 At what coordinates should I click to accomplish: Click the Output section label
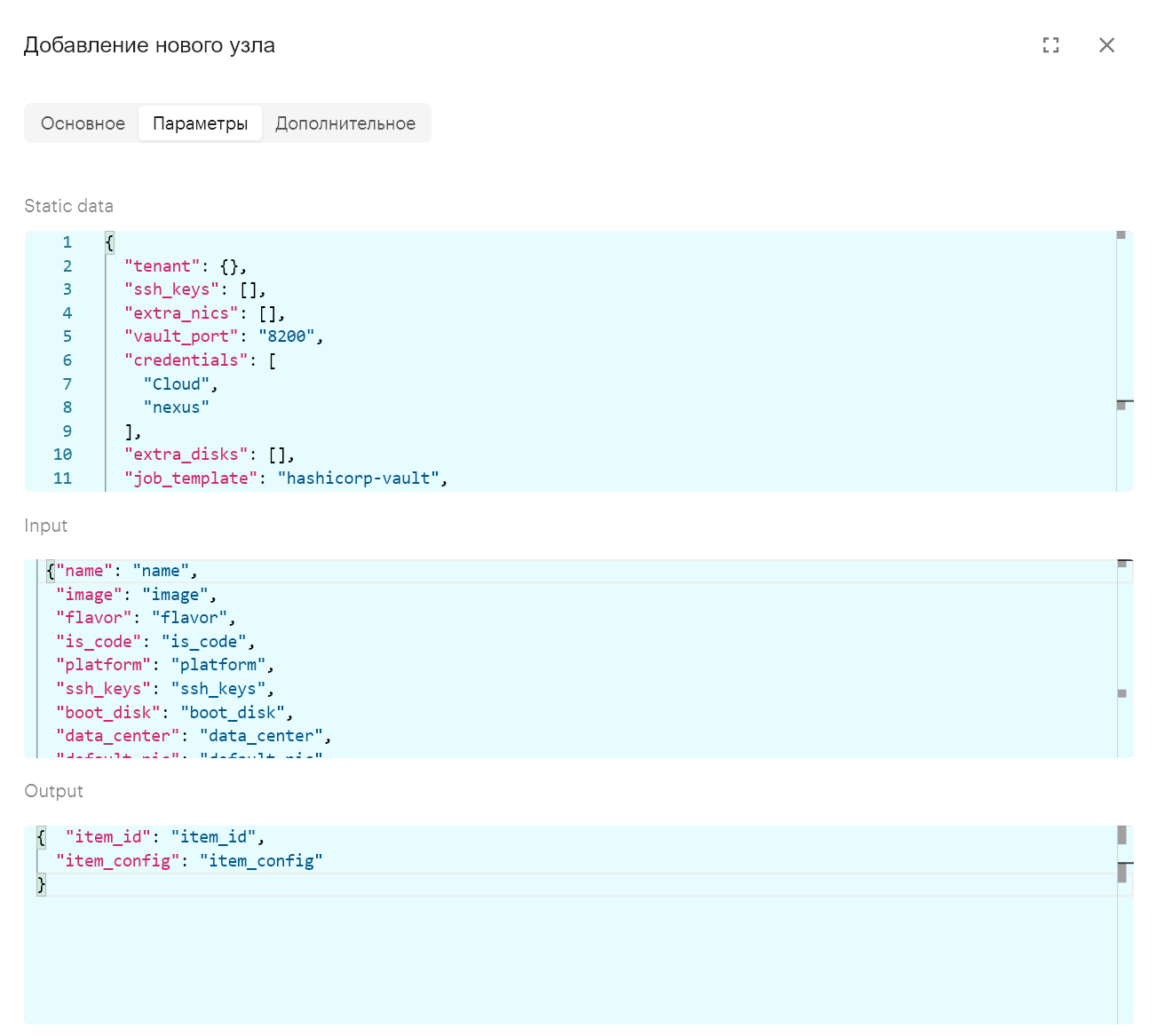tap(54, 791)
